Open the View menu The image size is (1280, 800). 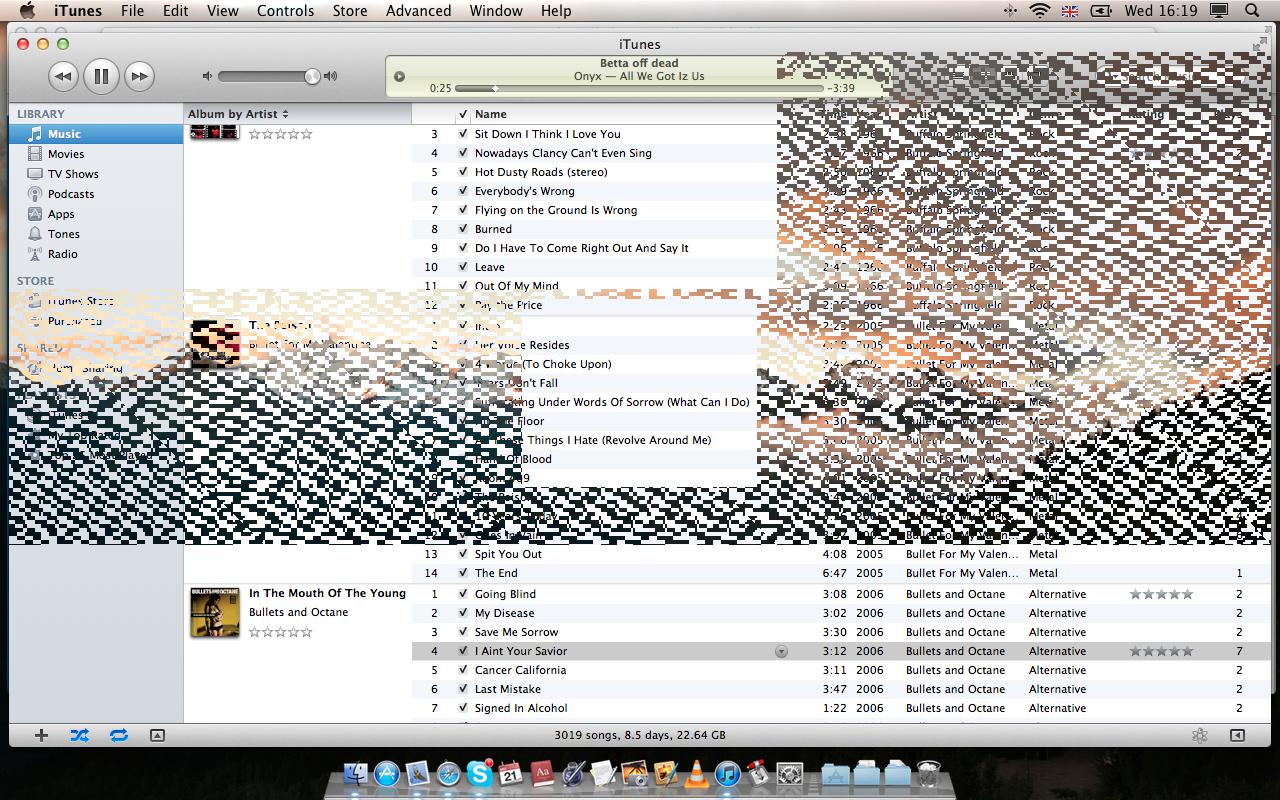(222, 11)
